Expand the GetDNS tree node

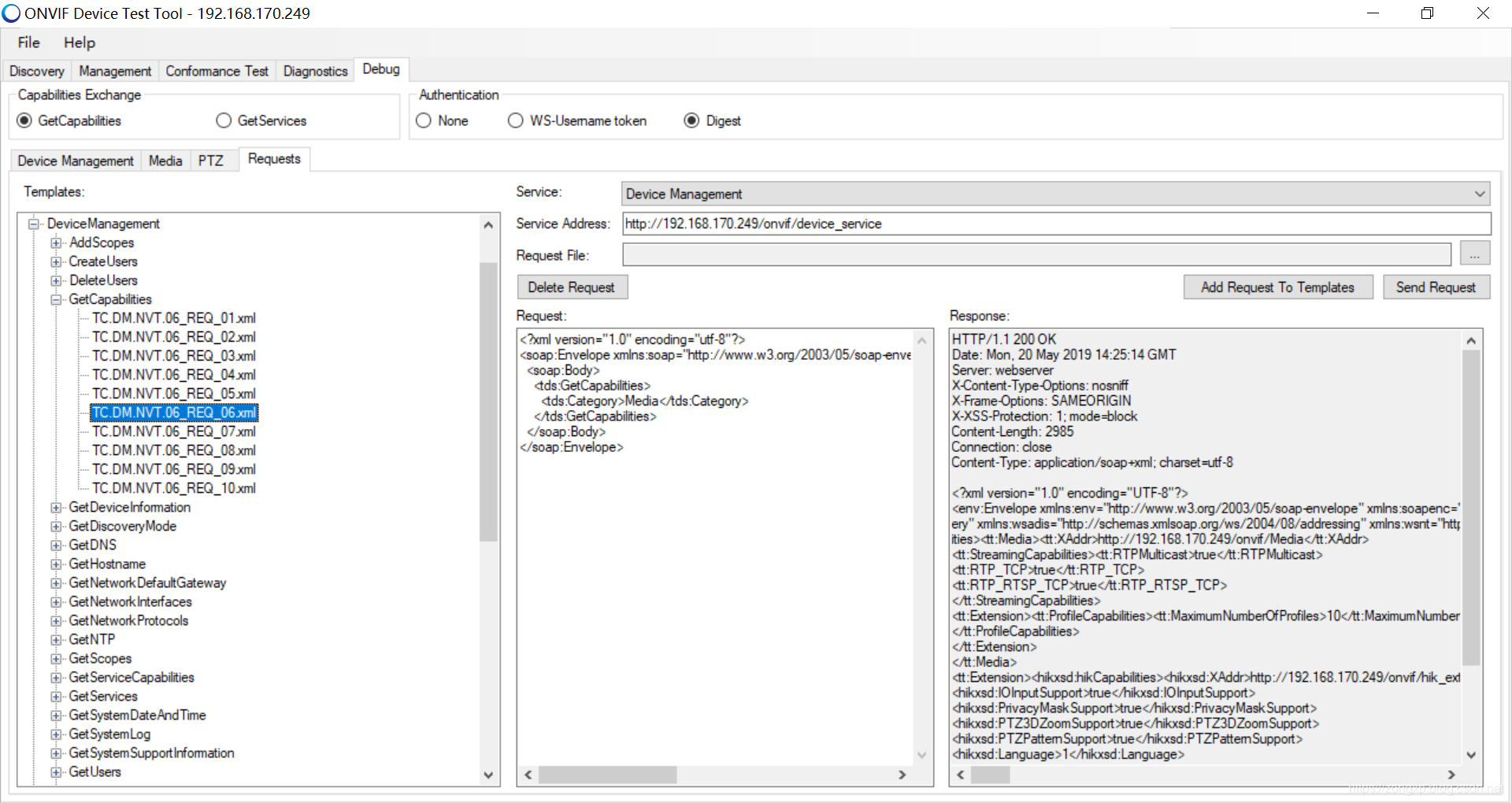(x=56, y=545)
